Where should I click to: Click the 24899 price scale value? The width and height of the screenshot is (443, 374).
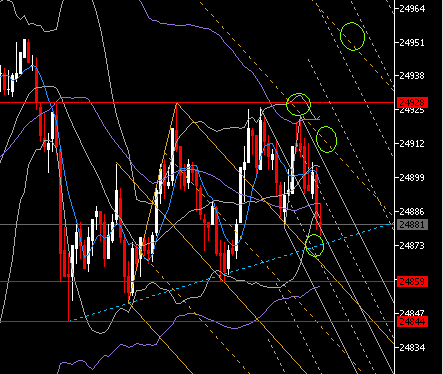point(412,177)
